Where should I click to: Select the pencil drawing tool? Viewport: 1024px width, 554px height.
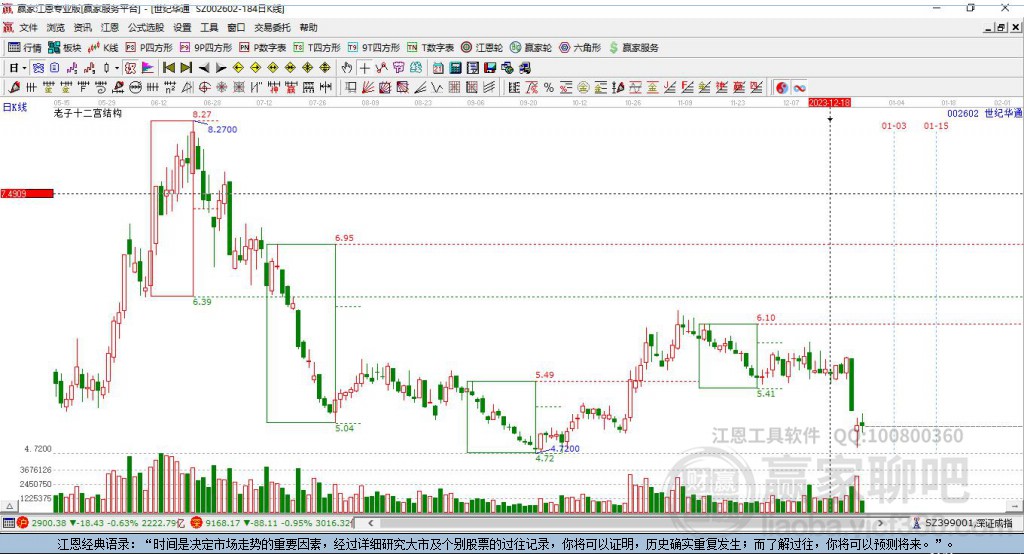click(x=14, y=88)
